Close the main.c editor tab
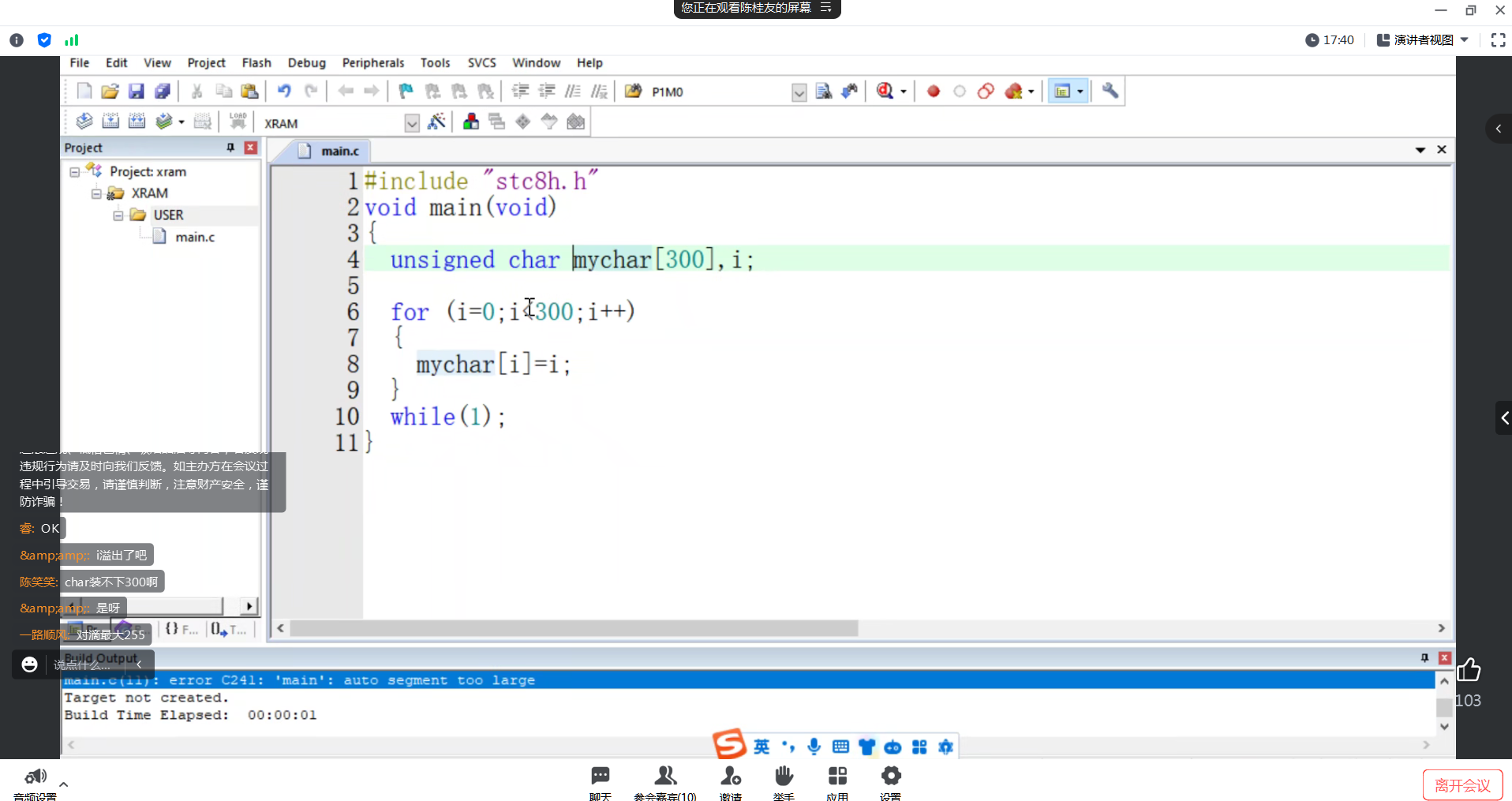1512x801 pixels. click(1442, 150)
